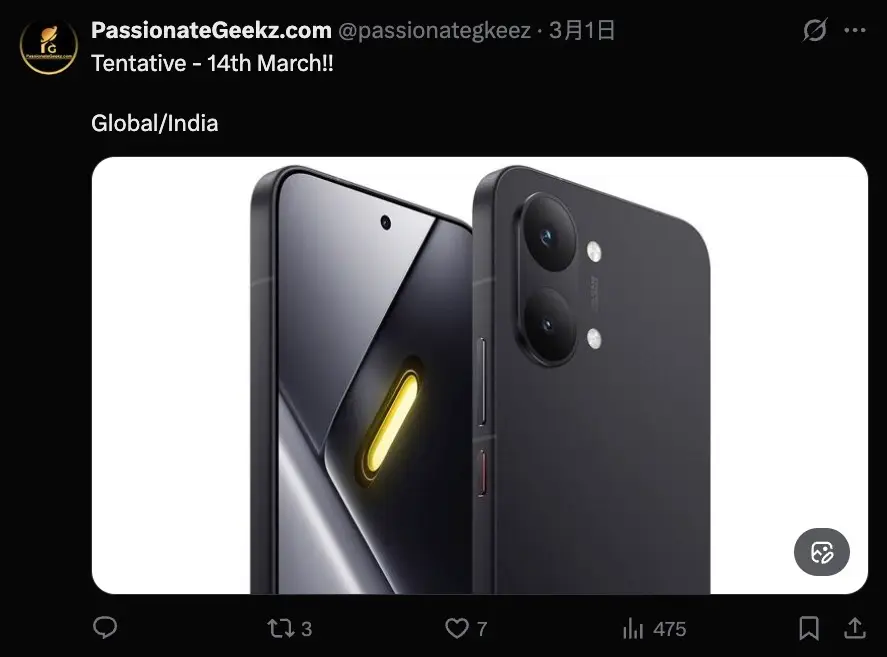Click the 'Tentative - 14th March!!' post text
887x657 pixels.
[212, 63]
